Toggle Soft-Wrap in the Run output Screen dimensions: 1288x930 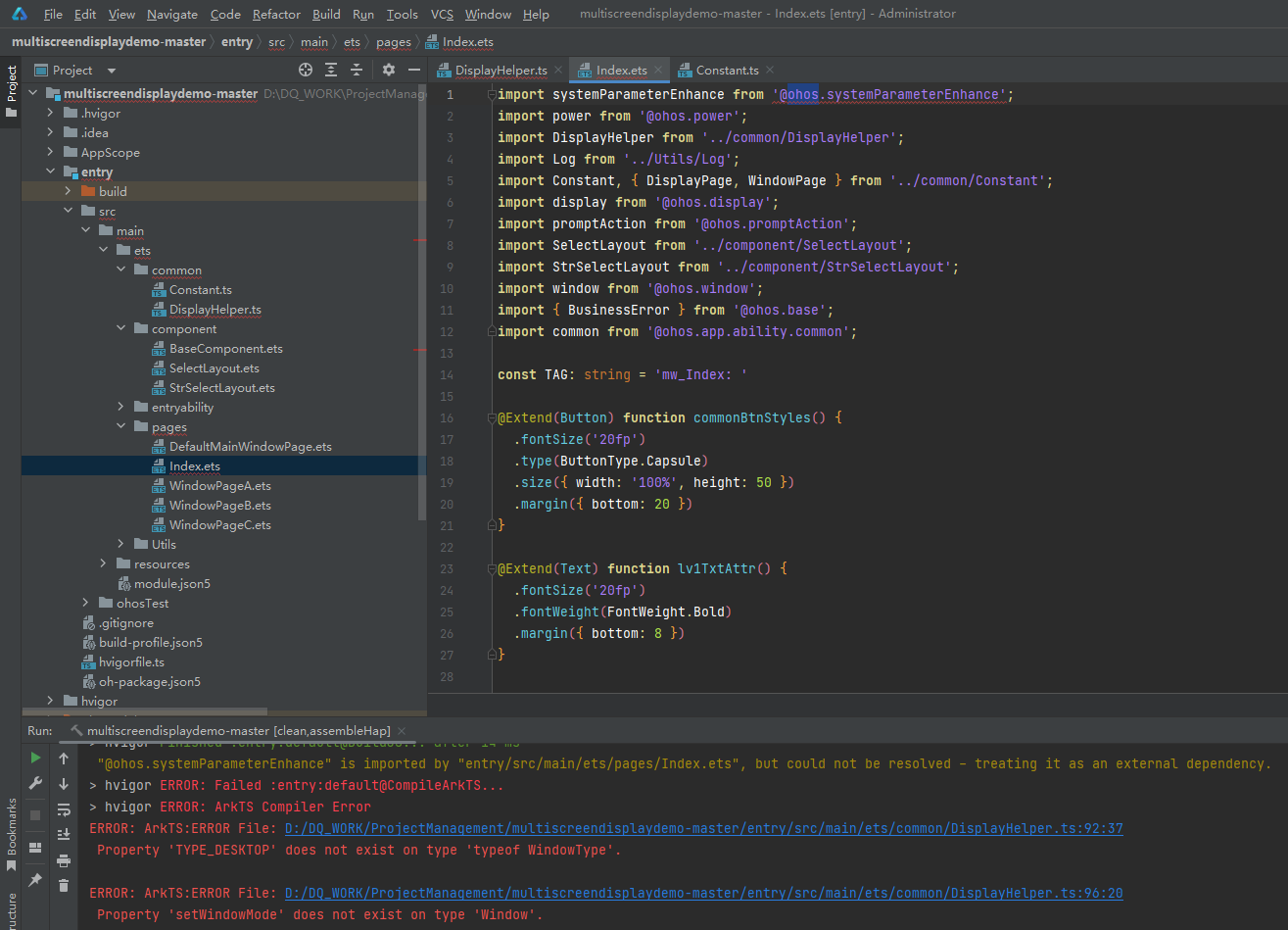pos(64,808)
